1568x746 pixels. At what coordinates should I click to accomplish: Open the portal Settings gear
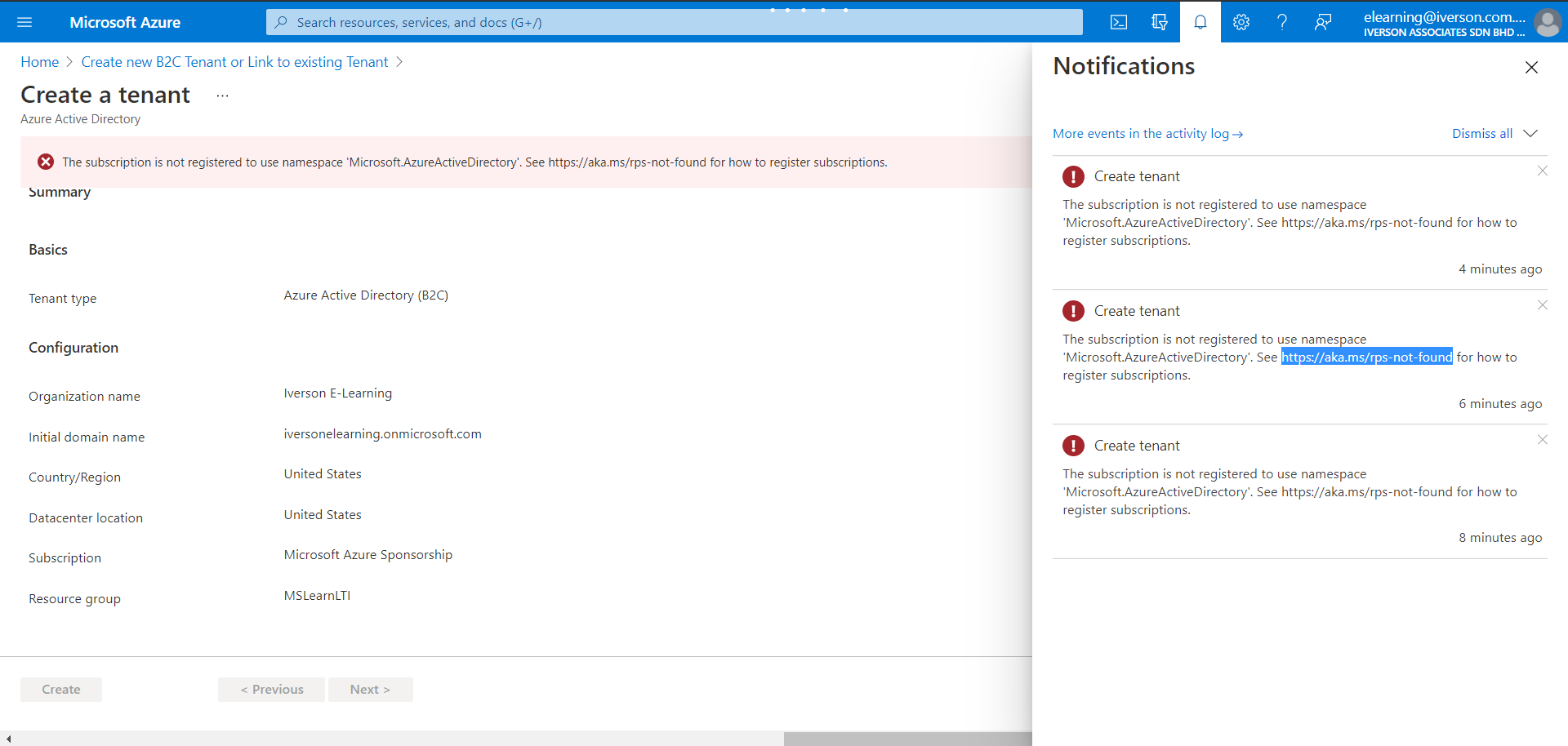coord(1241,22)
